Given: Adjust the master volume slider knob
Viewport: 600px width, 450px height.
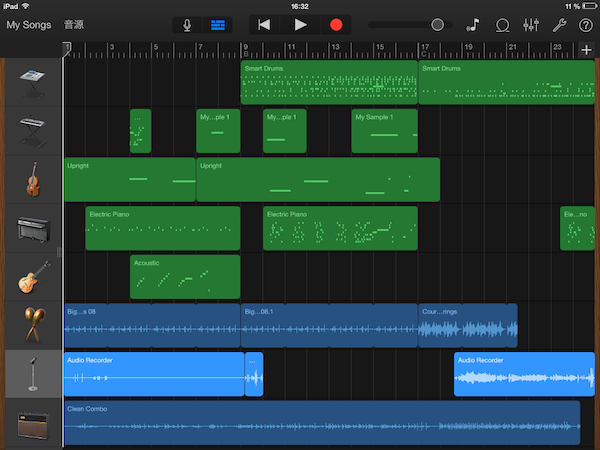Looking at the screenshot, I should coord(437,25).
